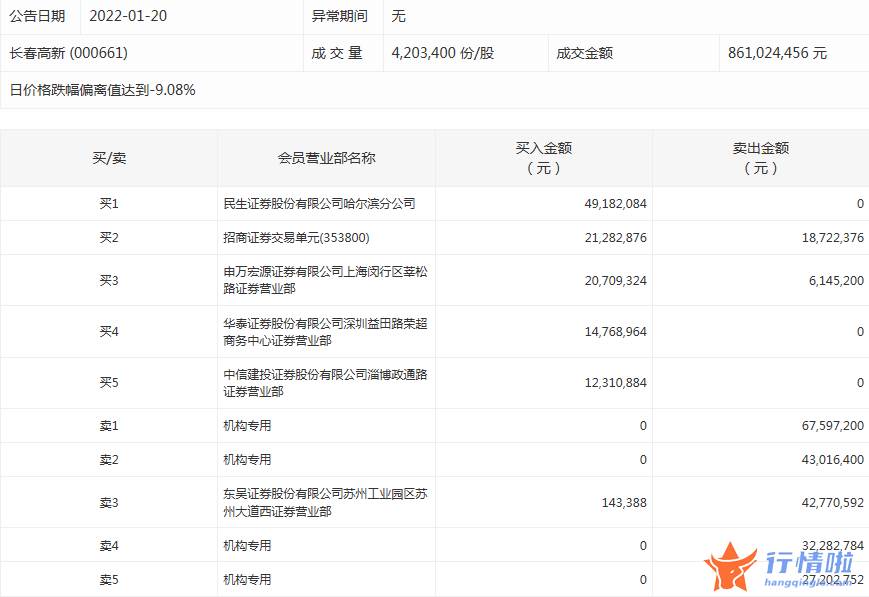Click the 成交金额 label

pos(585,53)
